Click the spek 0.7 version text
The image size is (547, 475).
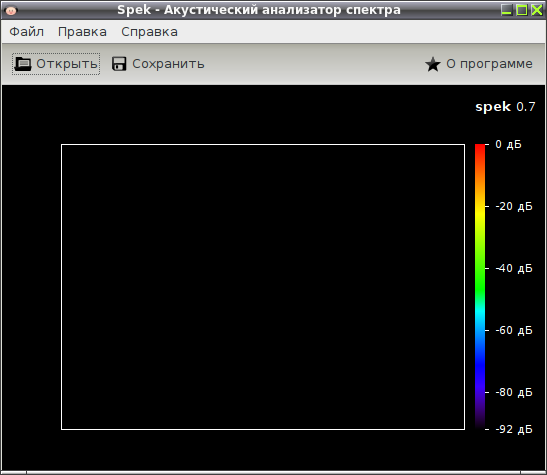505,107
